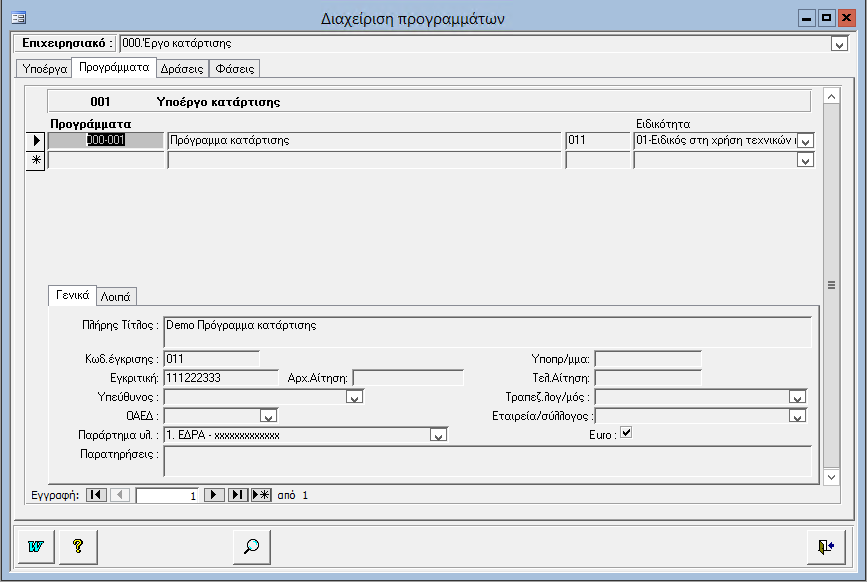Open the Δράσεις tab
This screenshot has height=582, width=867.
[x=182, y=69]
